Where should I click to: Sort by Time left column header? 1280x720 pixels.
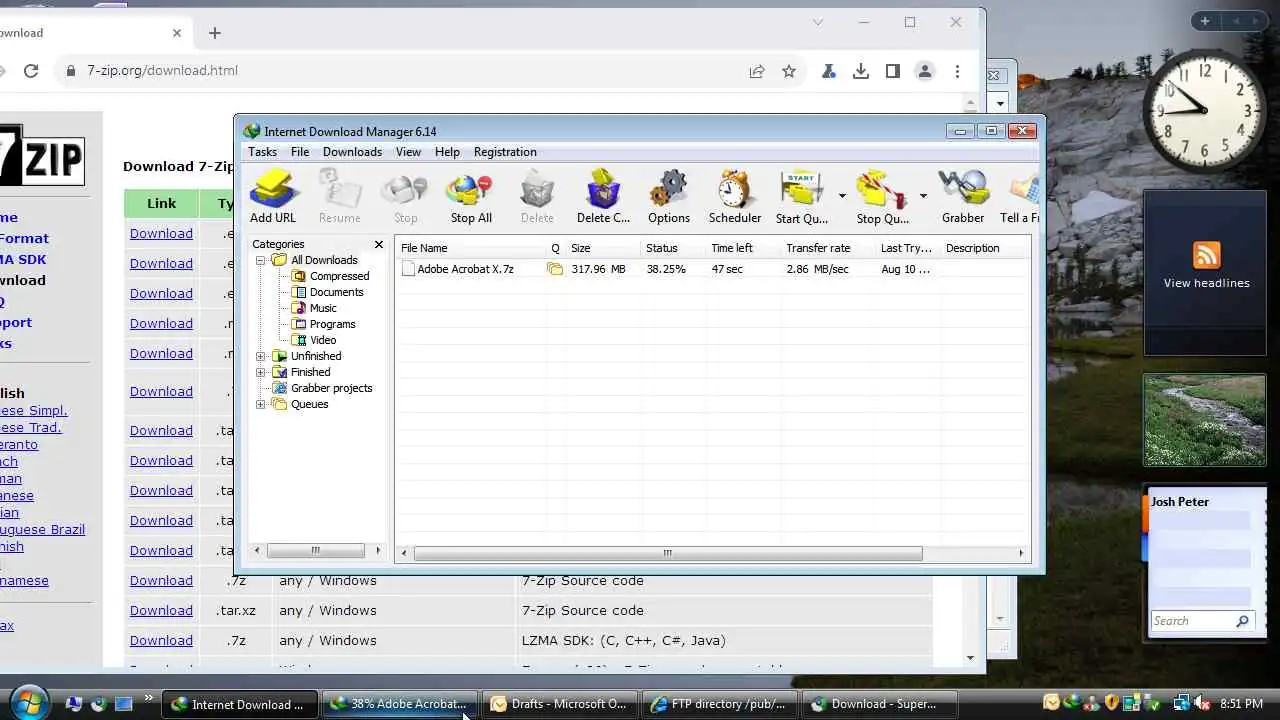743,248
